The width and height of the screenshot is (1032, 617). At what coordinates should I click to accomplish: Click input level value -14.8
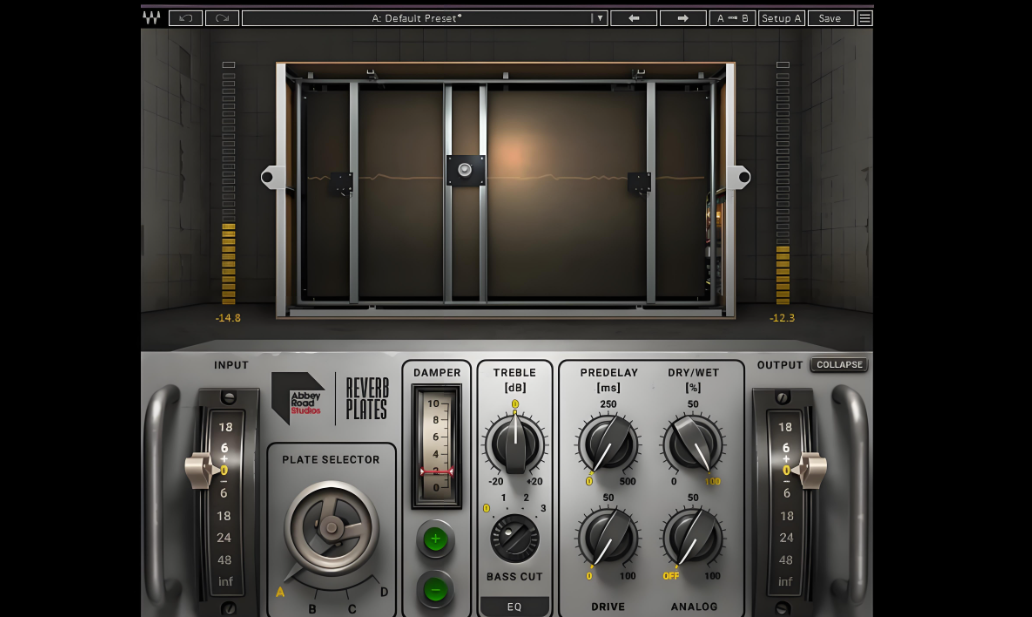pos(228,318)
